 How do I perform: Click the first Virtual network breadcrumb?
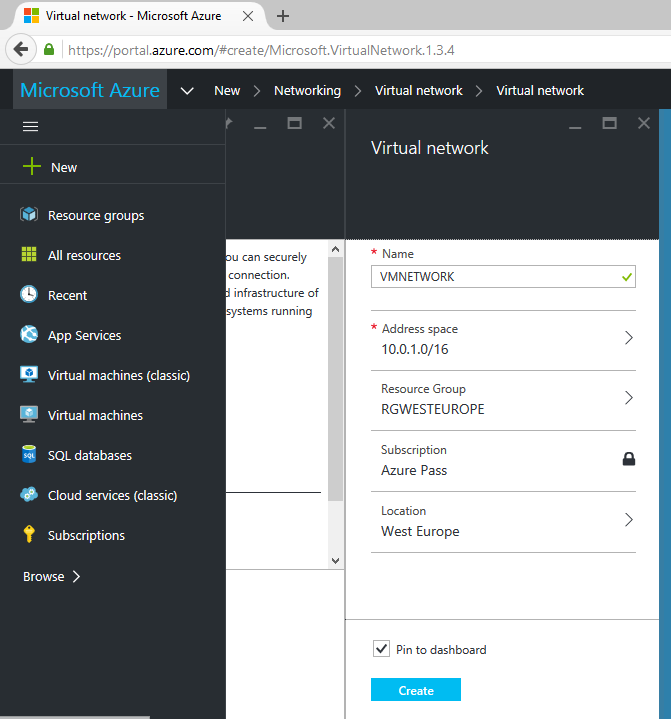pyautogui.click(x=419, y=90)
